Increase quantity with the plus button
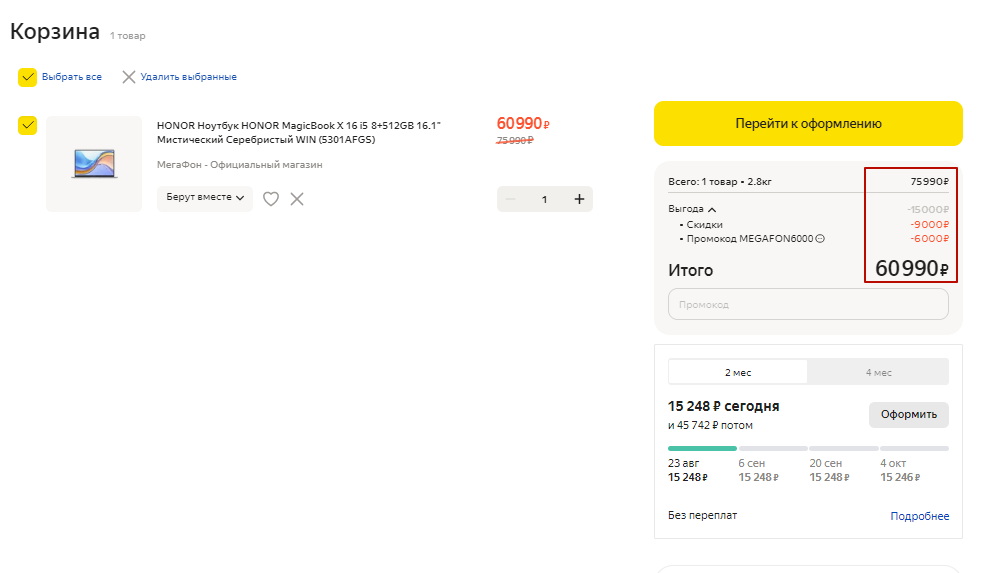The width and height of the screenshot is (982, 573). [x=579, y=199]
